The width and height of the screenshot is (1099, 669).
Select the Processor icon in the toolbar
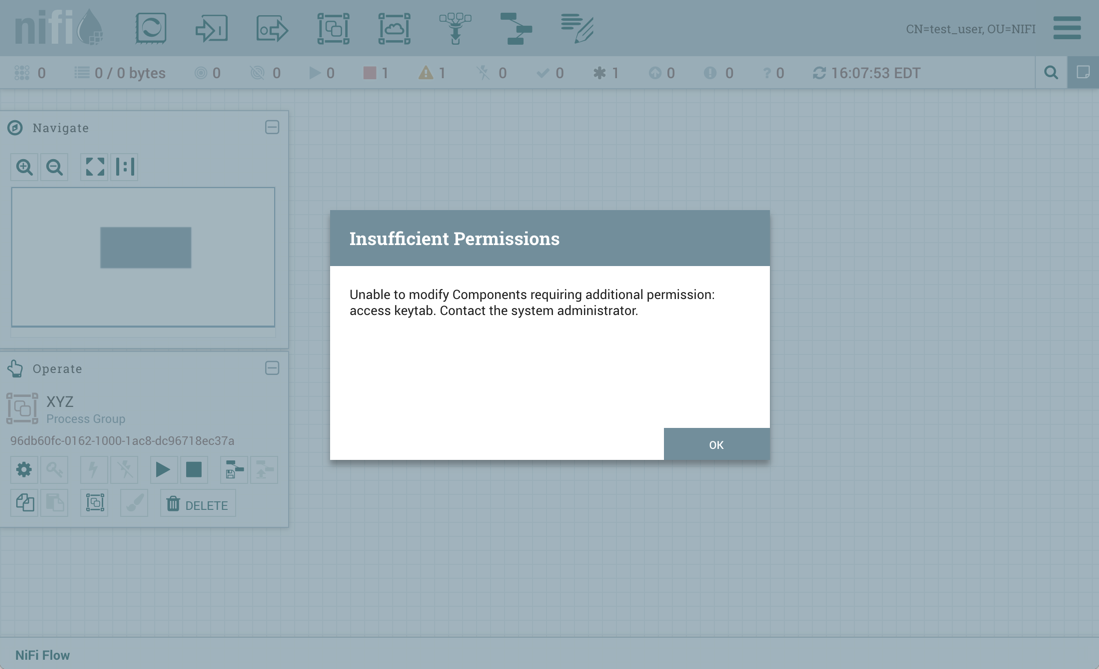click(151, 28)
